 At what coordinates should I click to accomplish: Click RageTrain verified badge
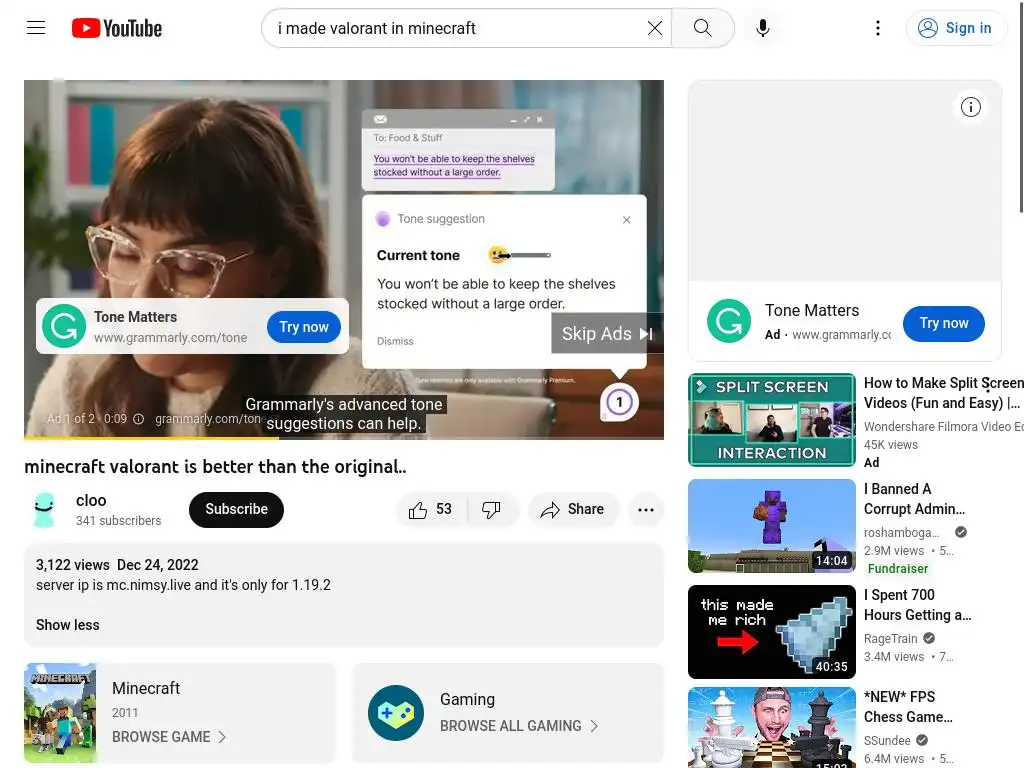pos(929,638)
